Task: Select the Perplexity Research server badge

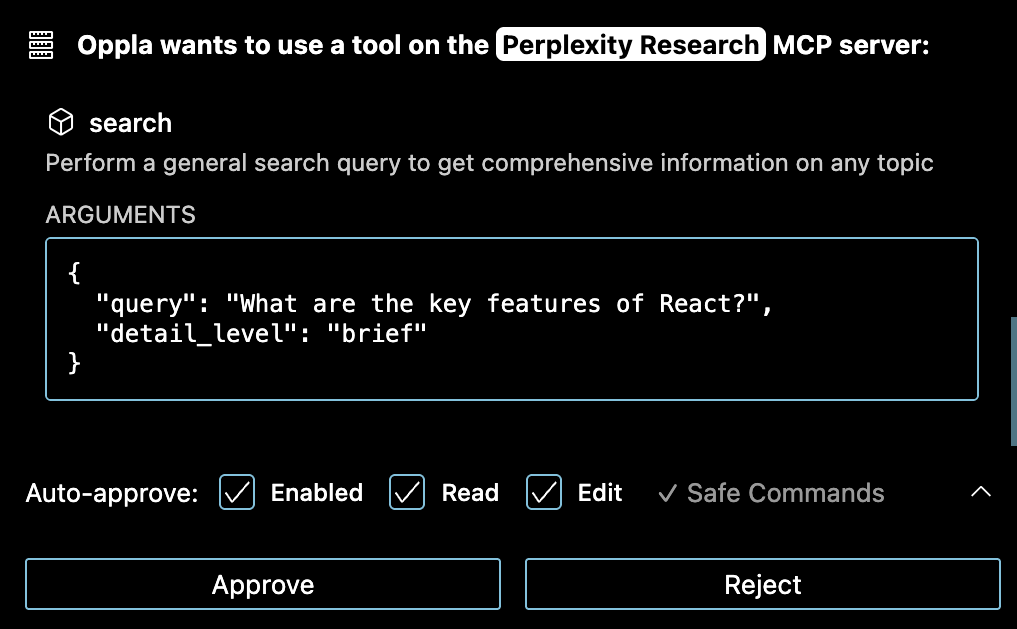Action: (x=630, y=45)
